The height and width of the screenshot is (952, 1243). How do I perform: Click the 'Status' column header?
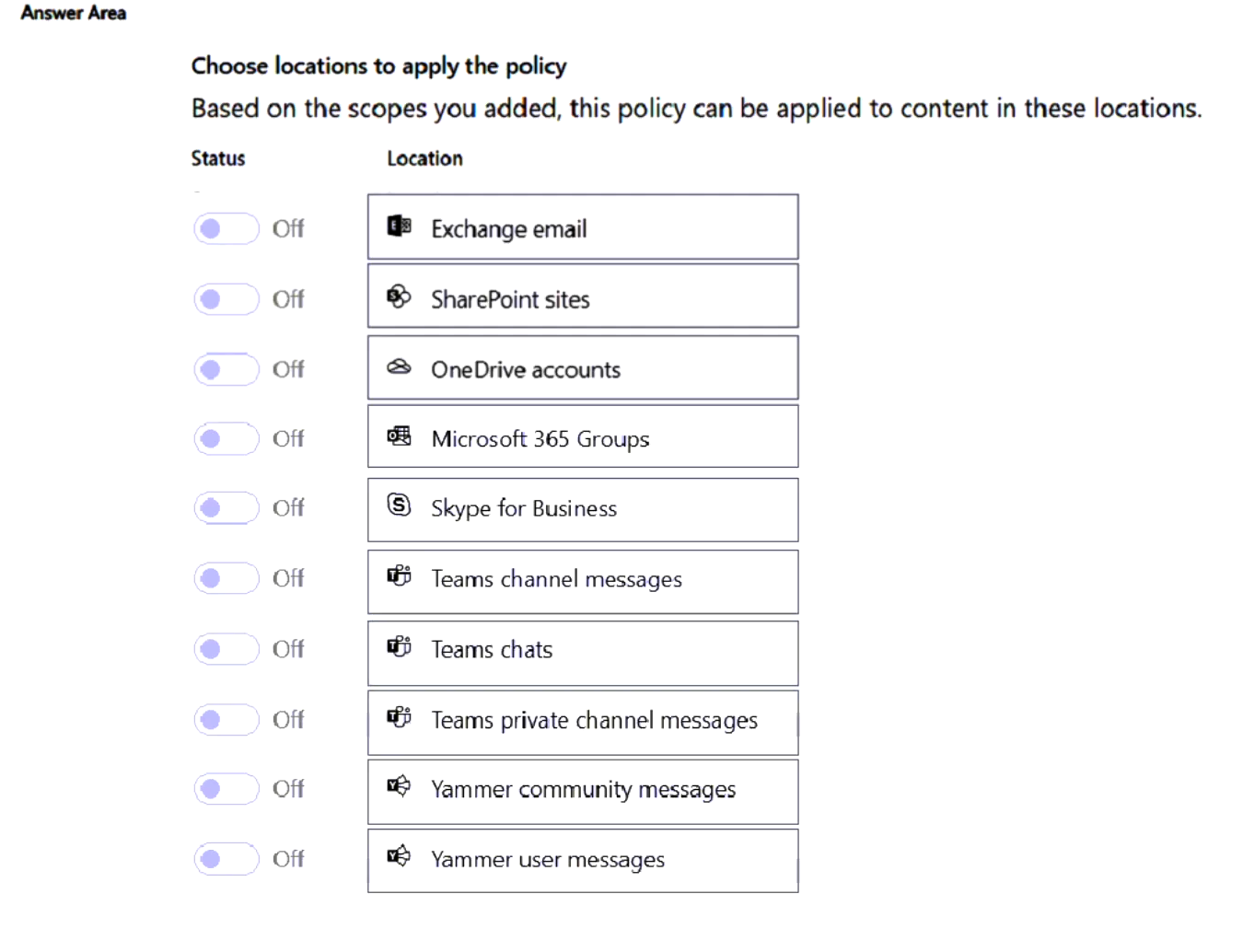pos(218,158)
